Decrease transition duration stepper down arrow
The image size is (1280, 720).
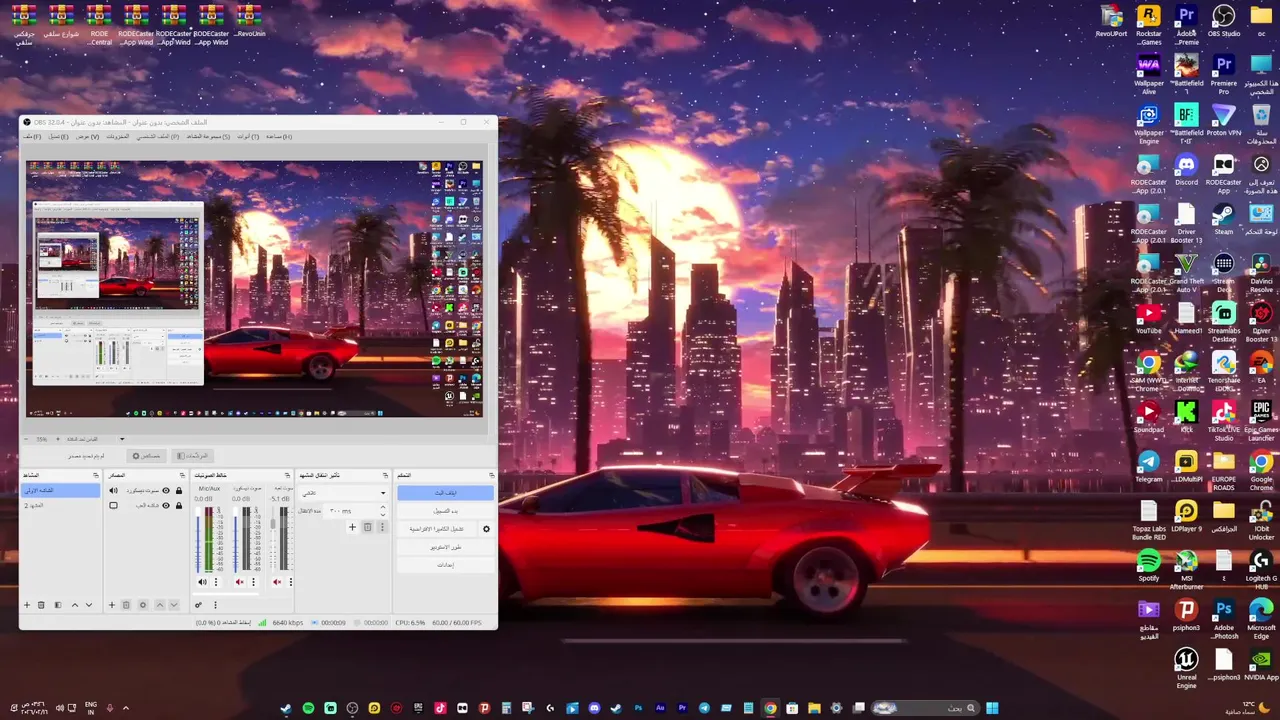[383, 515]
